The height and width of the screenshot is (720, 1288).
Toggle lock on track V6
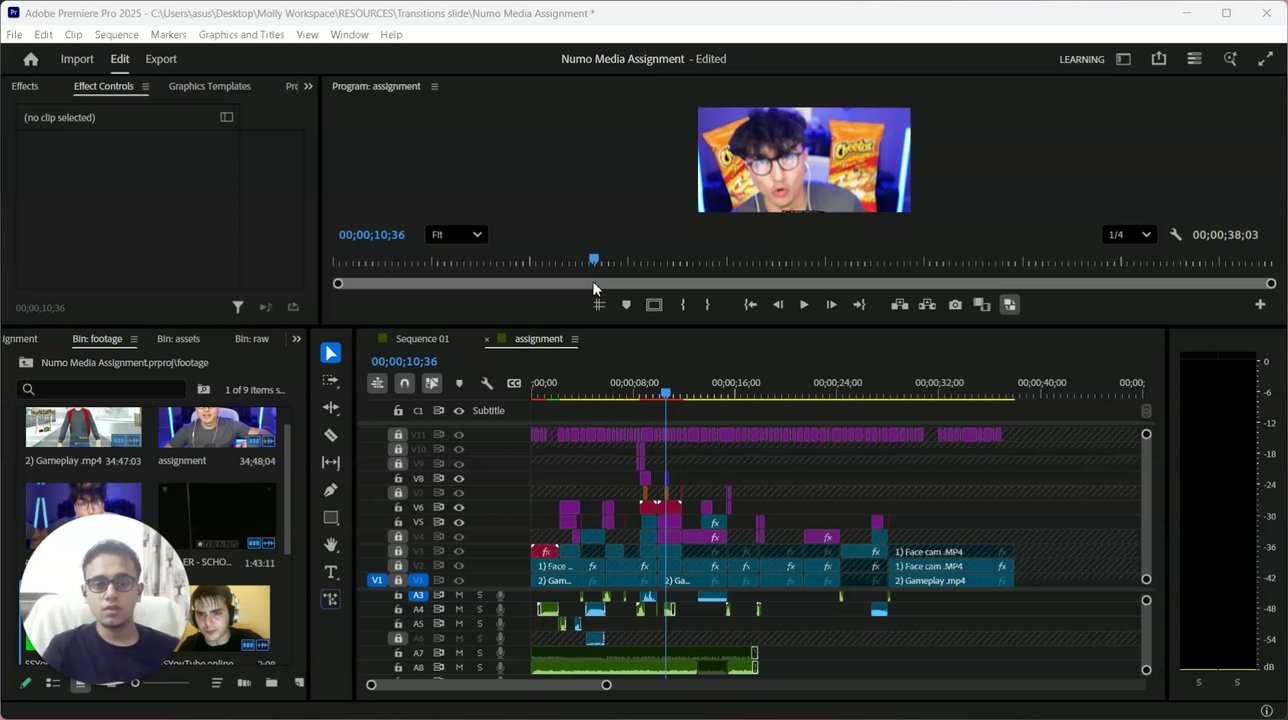click(398, 508)
